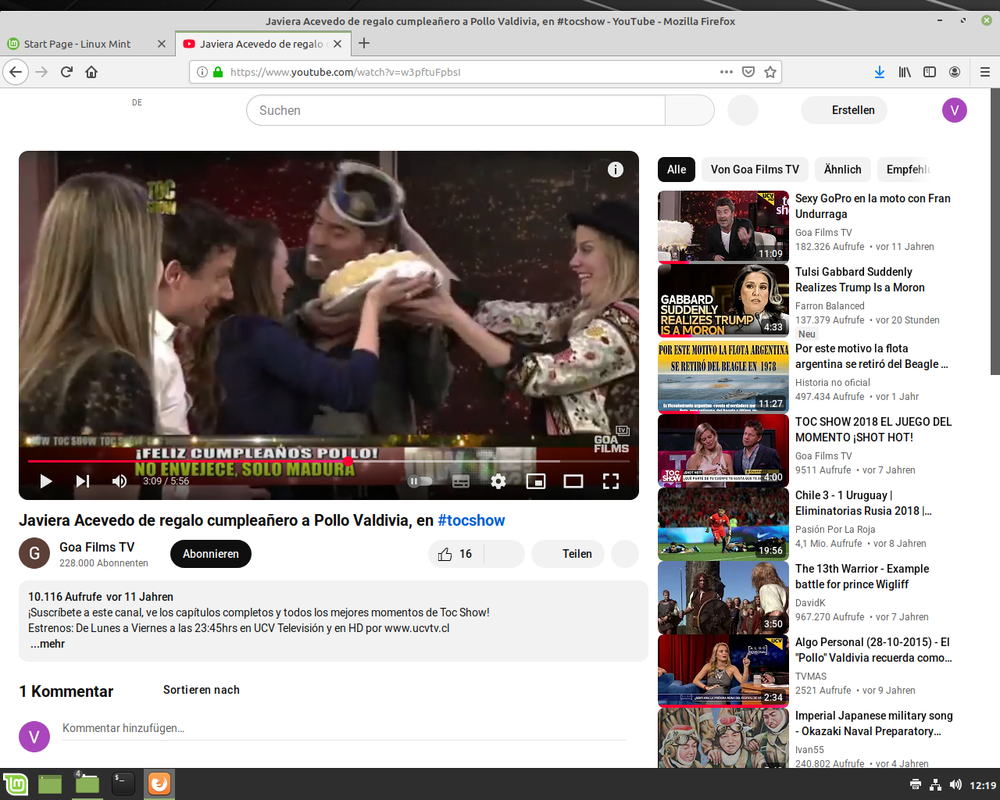Image resolution: width=1000 pixels, height=800 pixels.
Task: Open the Goa Films TV channel avatar
Action: [x=34, y=553]
